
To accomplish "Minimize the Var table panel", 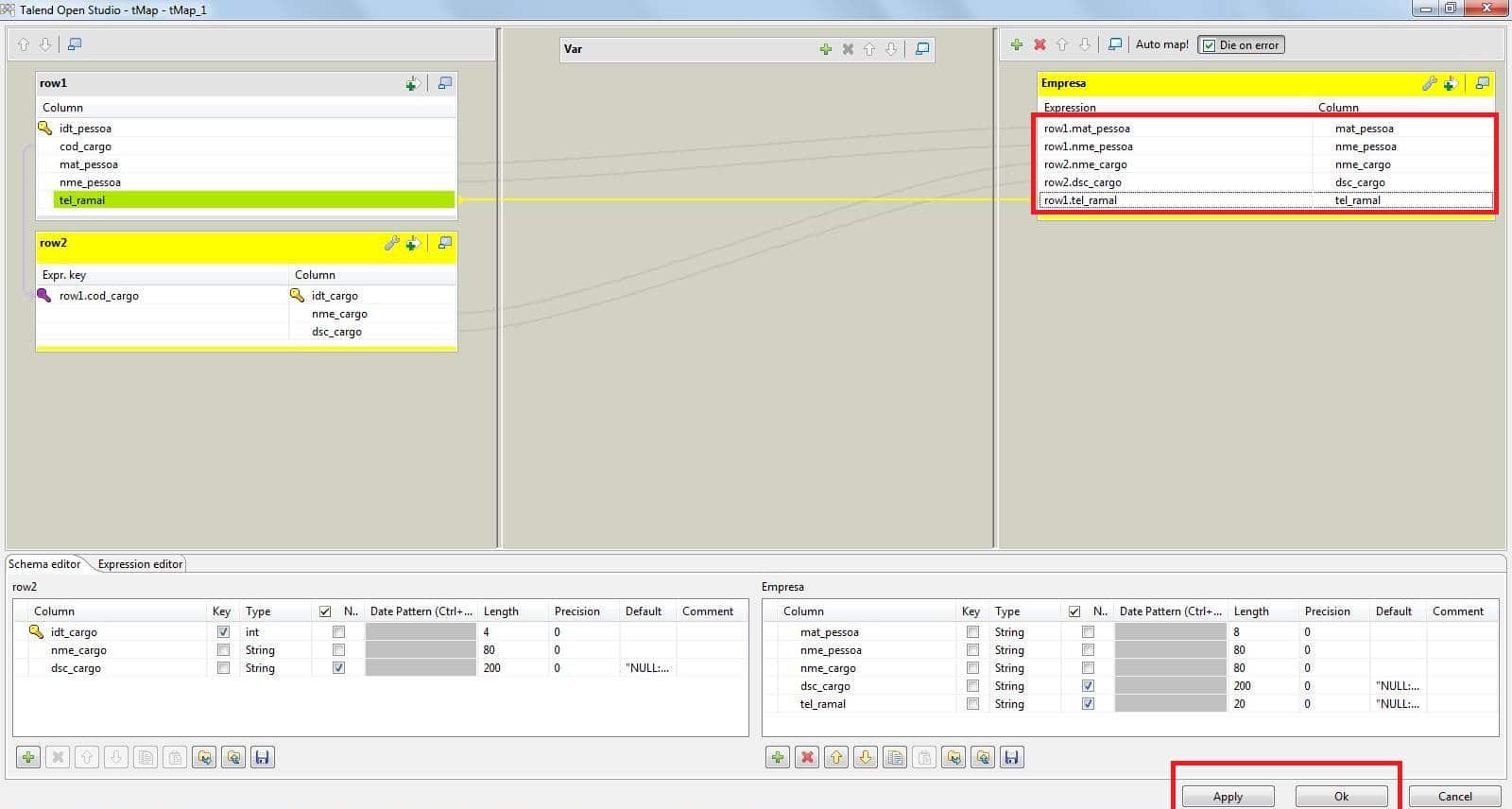I will tap(922, 49).
